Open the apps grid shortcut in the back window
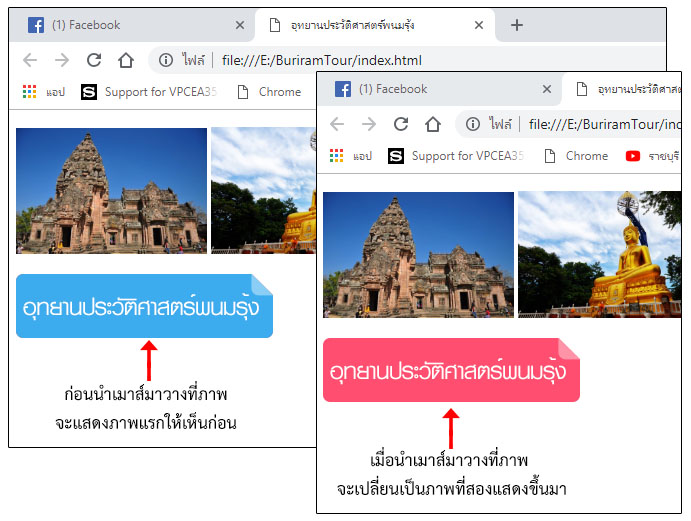The width and height of the screenshot is (691, 521). [29, 92]
